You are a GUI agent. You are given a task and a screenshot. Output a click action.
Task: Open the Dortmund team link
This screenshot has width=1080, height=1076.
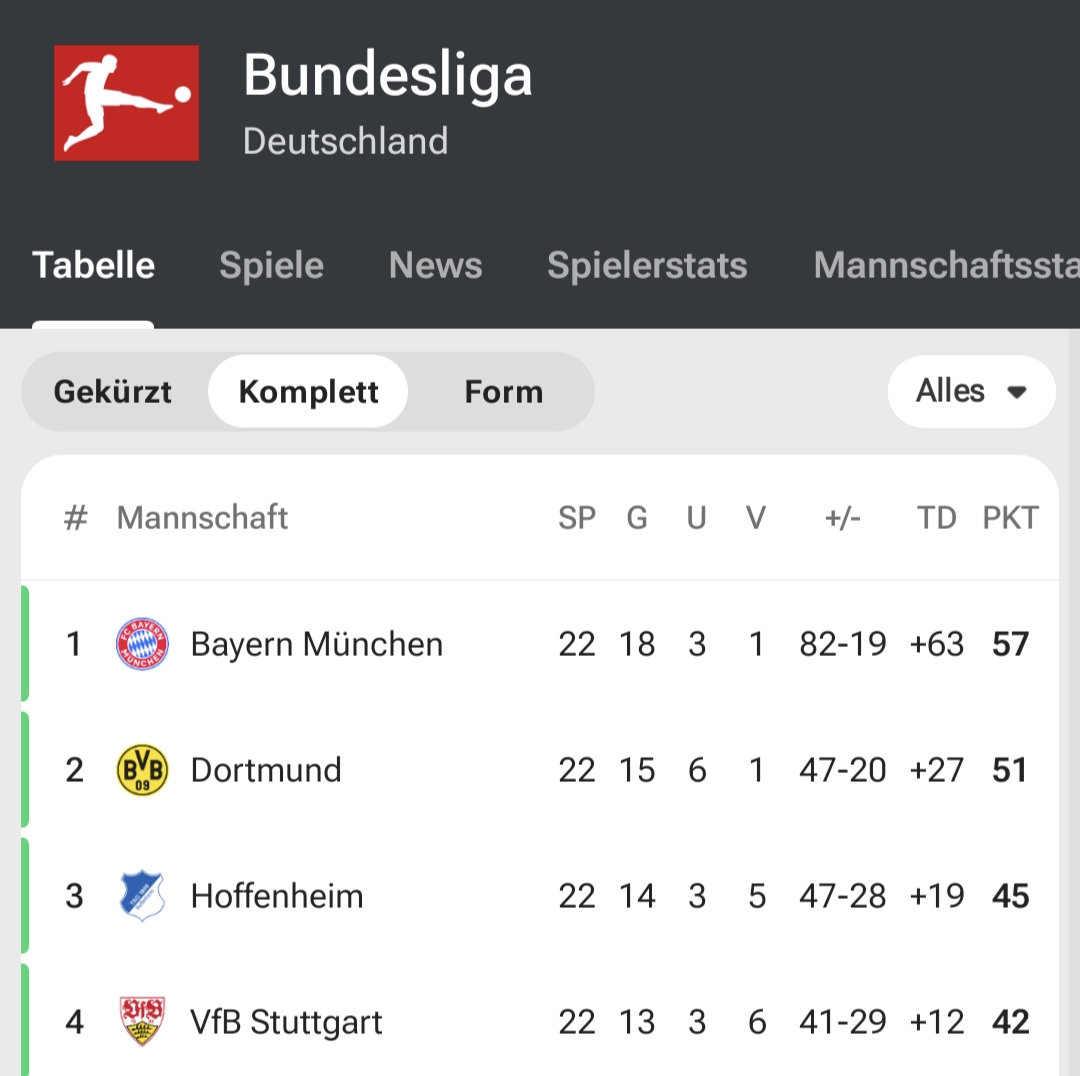(266, 770)
